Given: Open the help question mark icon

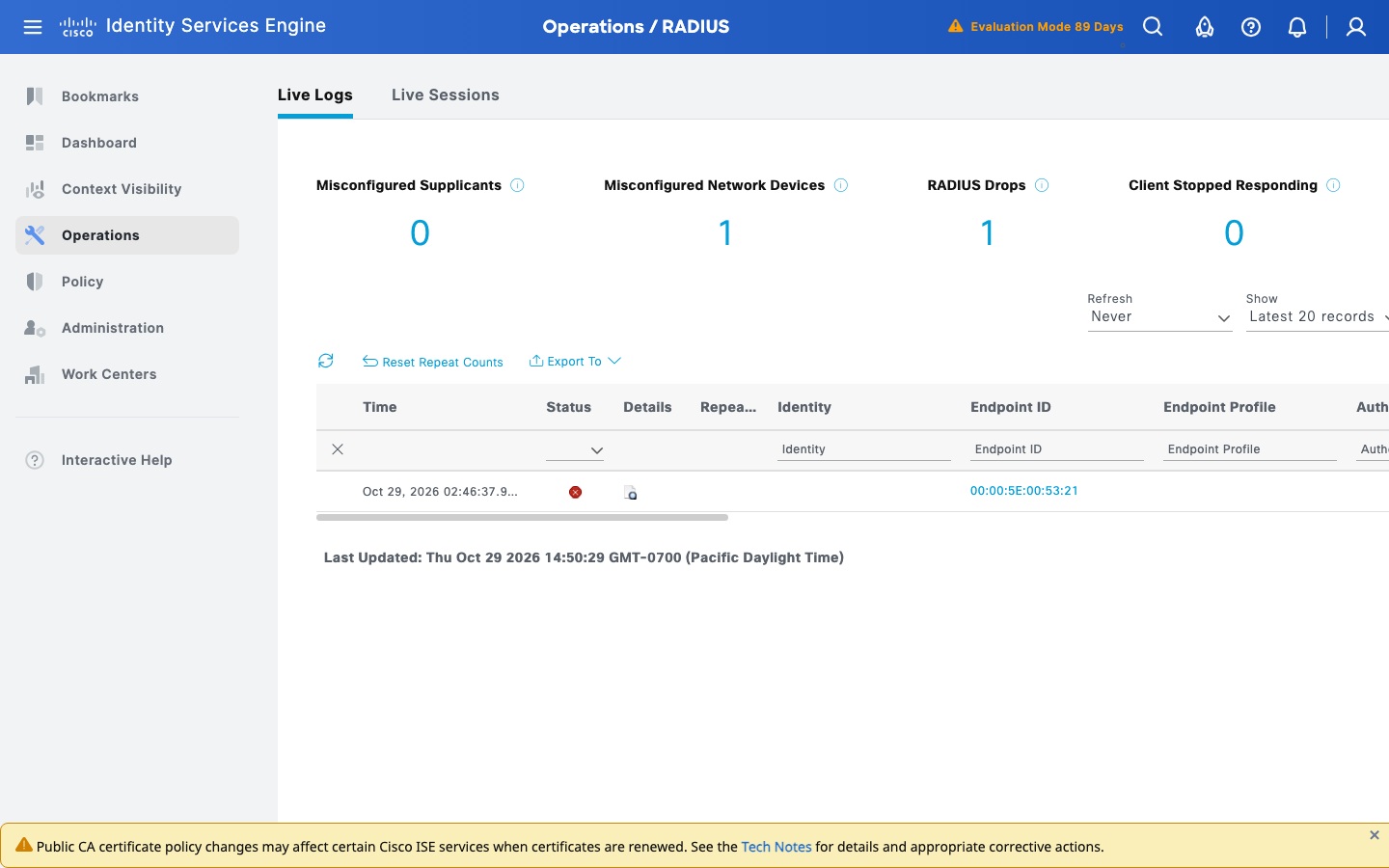Looking at the screenshot, I should pyautogui.click(x=1251, y=27).
